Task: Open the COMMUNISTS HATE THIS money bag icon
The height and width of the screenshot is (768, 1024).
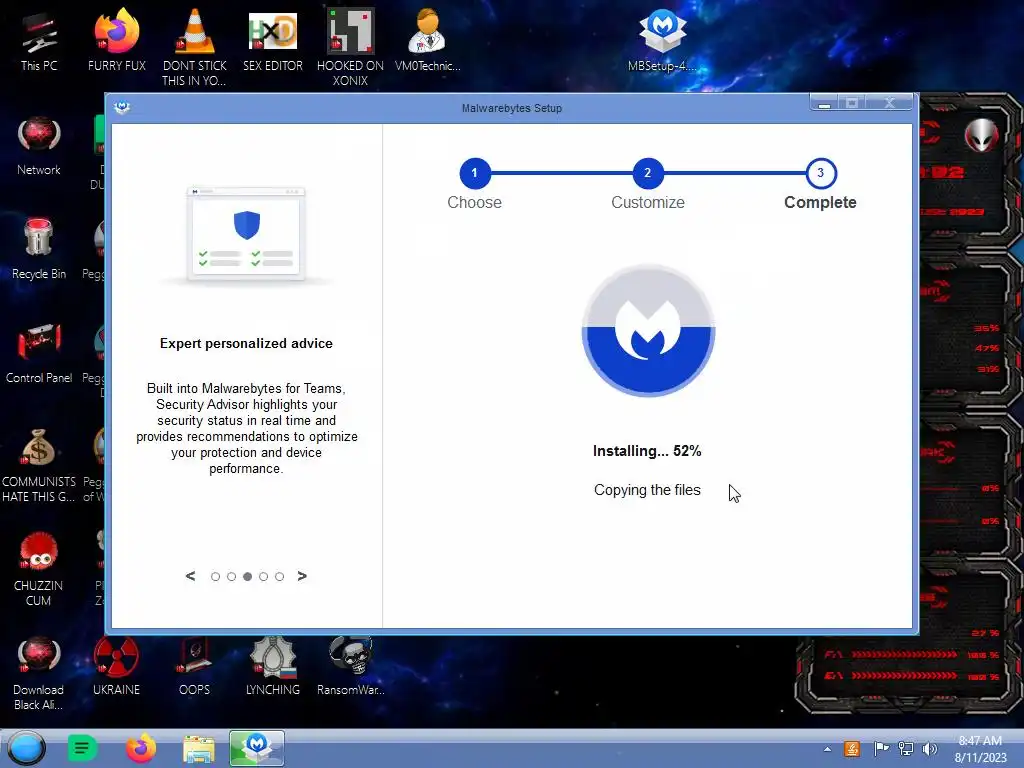Action: [x=39, y=465]
